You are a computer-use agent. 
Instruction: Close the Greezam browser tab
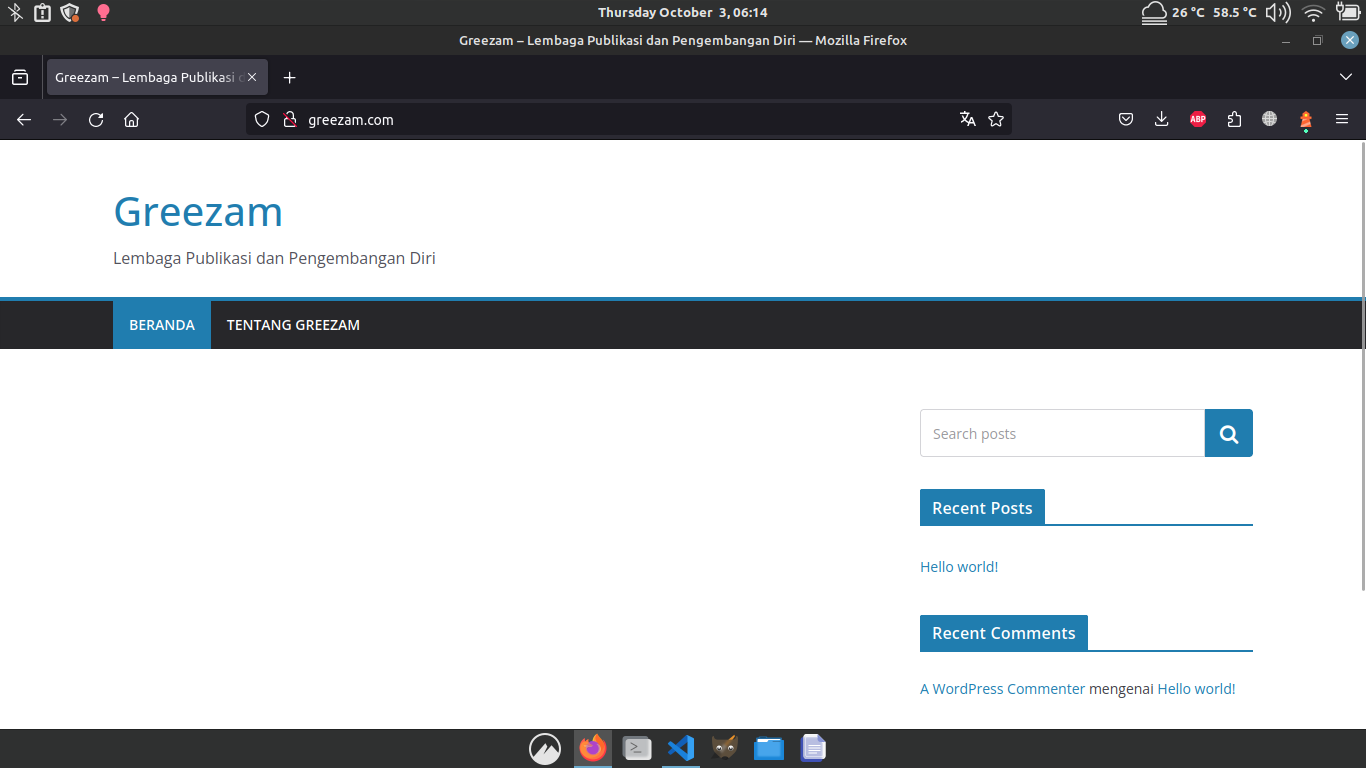253,77
